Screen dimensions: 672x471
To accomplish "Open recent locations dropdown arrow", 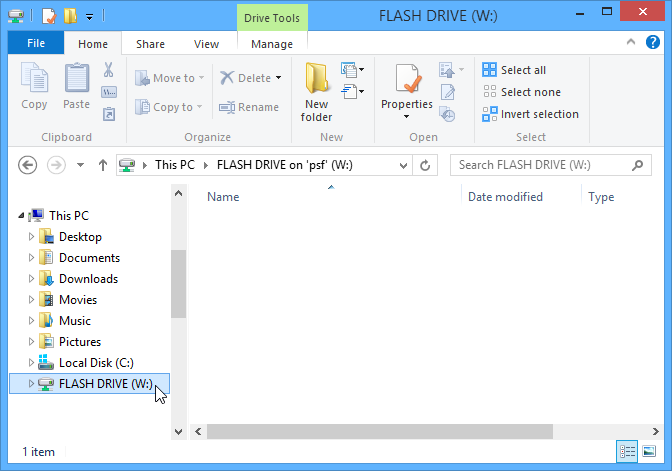I will point(80,165).
